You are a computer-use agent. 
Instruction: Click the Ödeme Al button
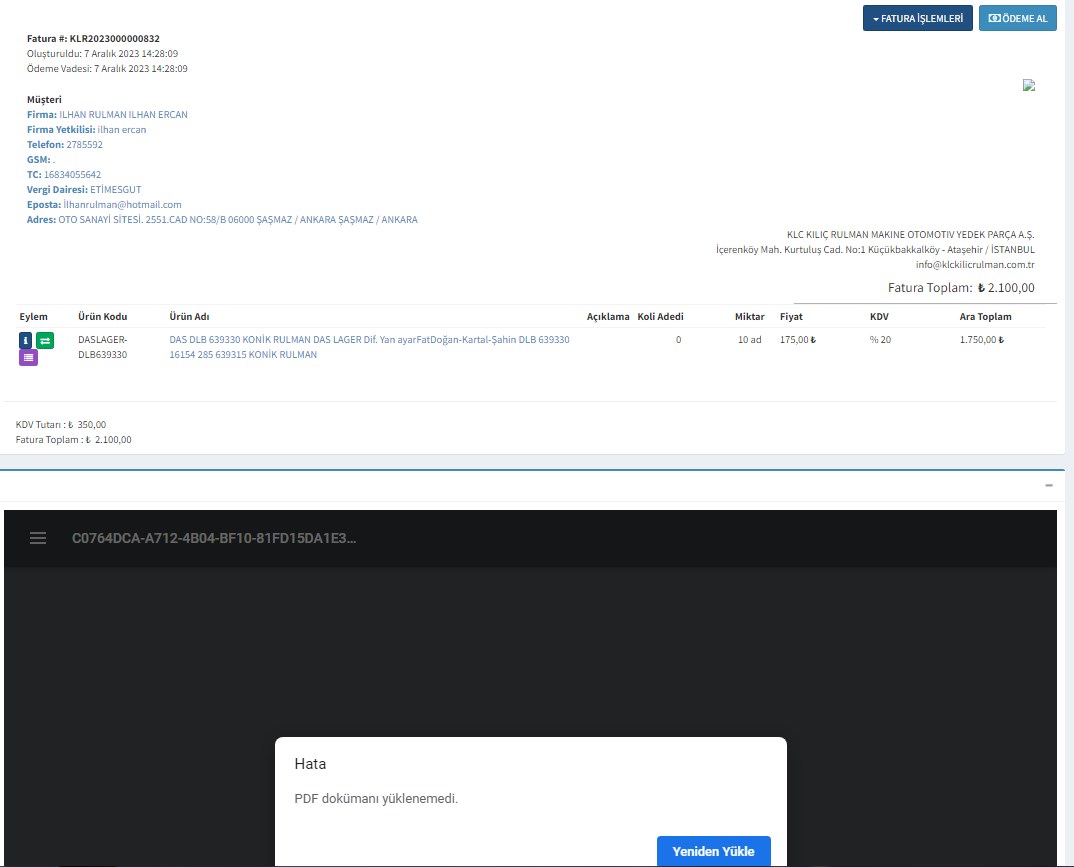[1017, 18]
